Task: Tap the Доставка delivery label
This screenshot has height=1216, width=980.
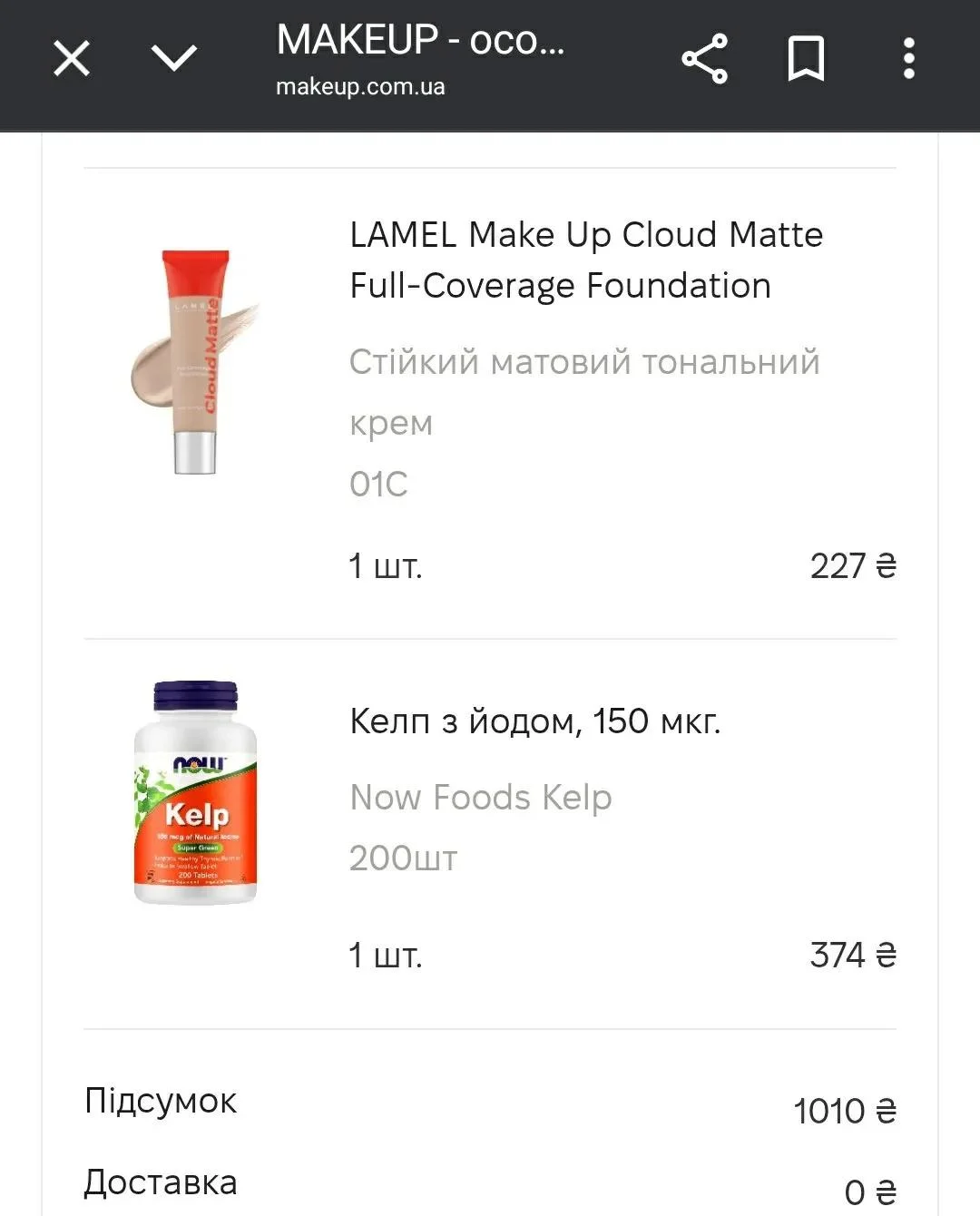Action: 161,1182
